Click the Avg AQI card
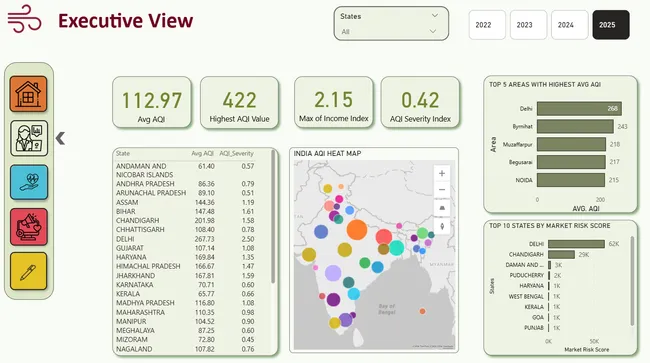The height and width of the screenshot is (363, 650). click(152, 102)
